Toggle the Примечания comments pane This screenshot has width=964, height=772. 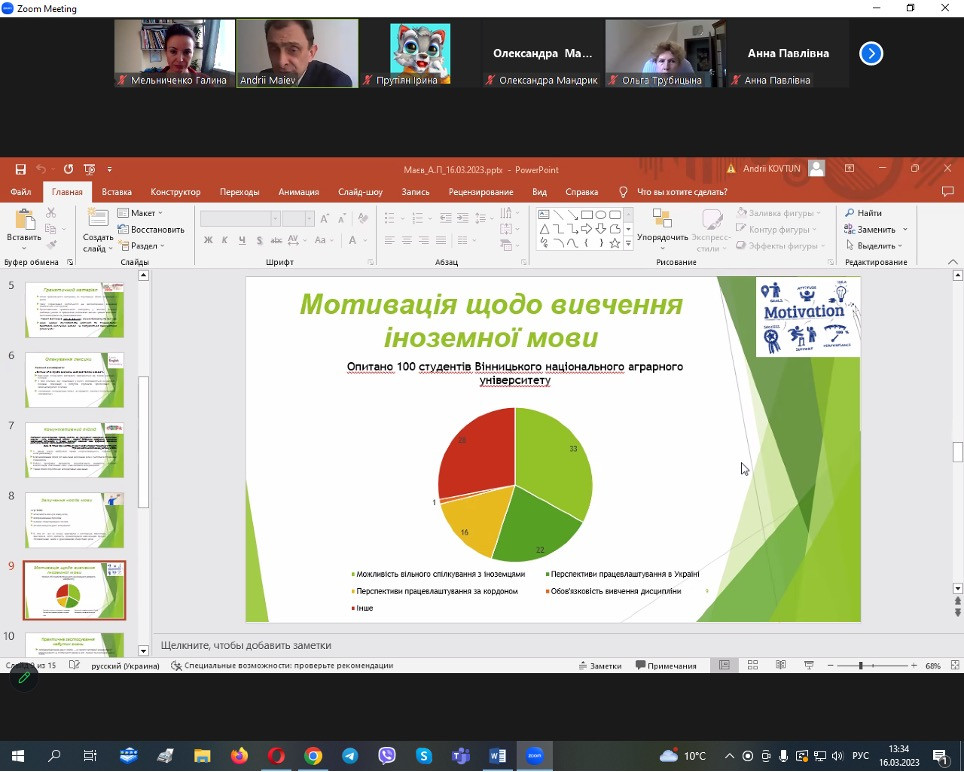point(665,665)
